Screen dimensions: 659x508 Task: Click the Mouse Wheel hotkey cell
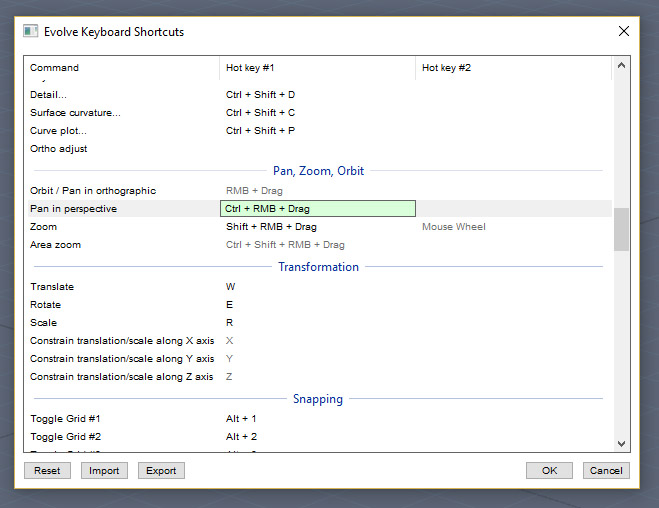point(453,227)
